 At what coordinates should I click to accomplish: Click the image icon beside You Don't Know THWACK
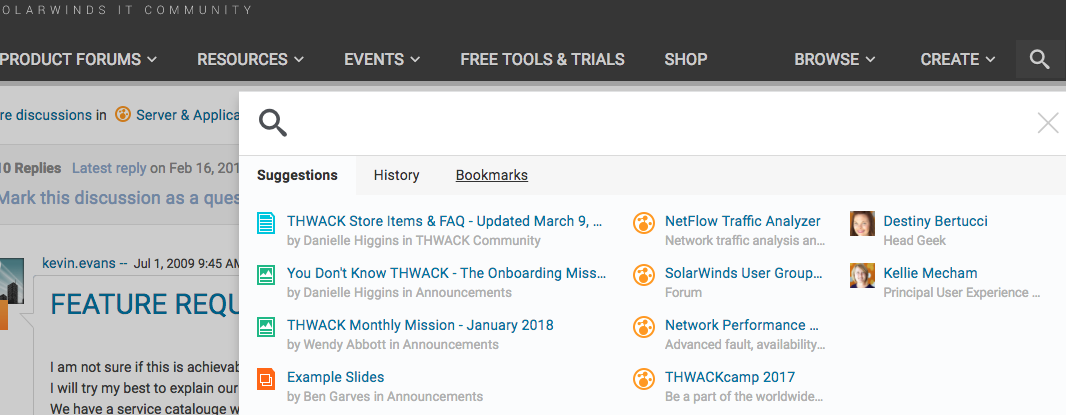(x=266, y=274)
